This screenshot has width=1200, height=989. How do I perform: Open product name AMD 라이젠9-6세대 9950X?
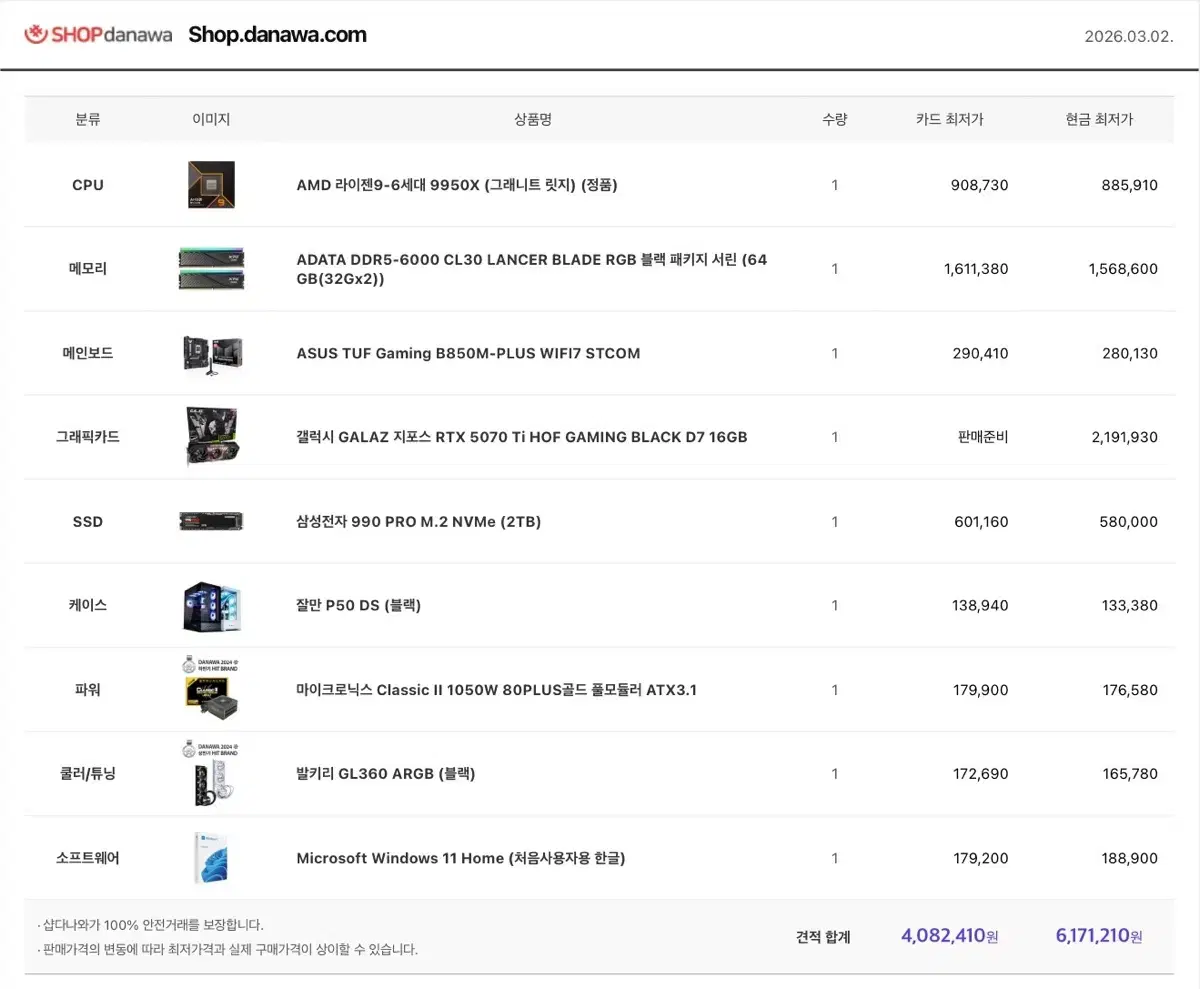pyautogui.click(x=457, y=185)
